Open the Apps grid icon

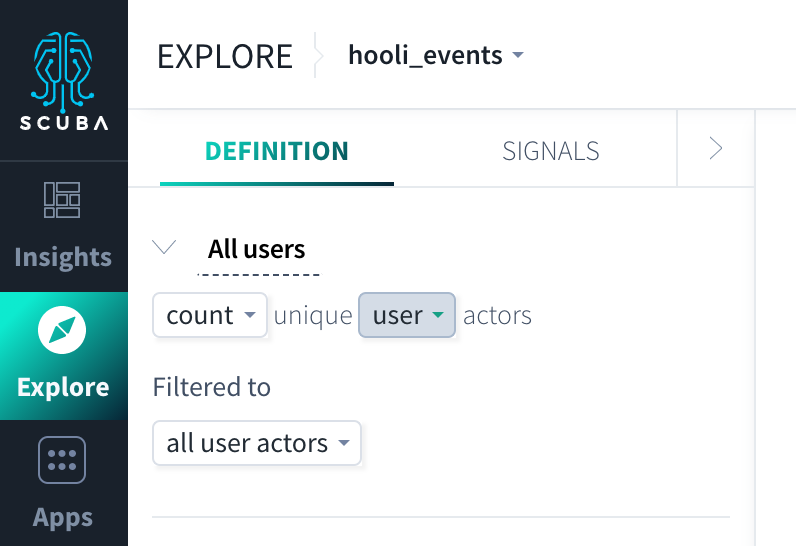click(x=62, y=460)
